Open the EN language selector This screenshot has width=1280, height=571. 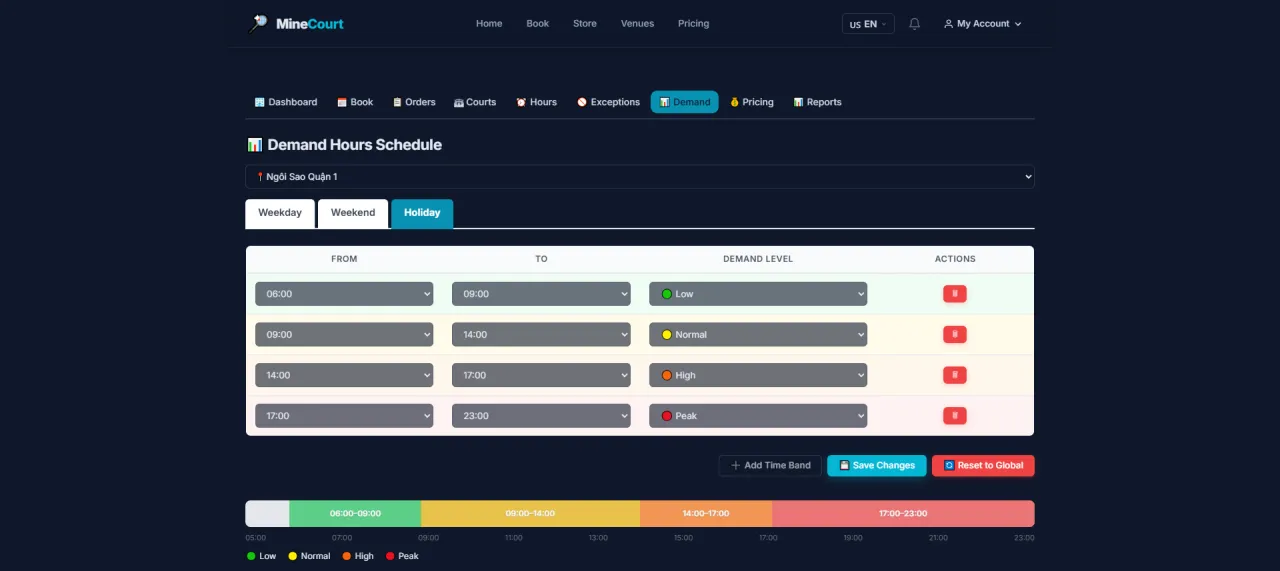pos(868,24)
